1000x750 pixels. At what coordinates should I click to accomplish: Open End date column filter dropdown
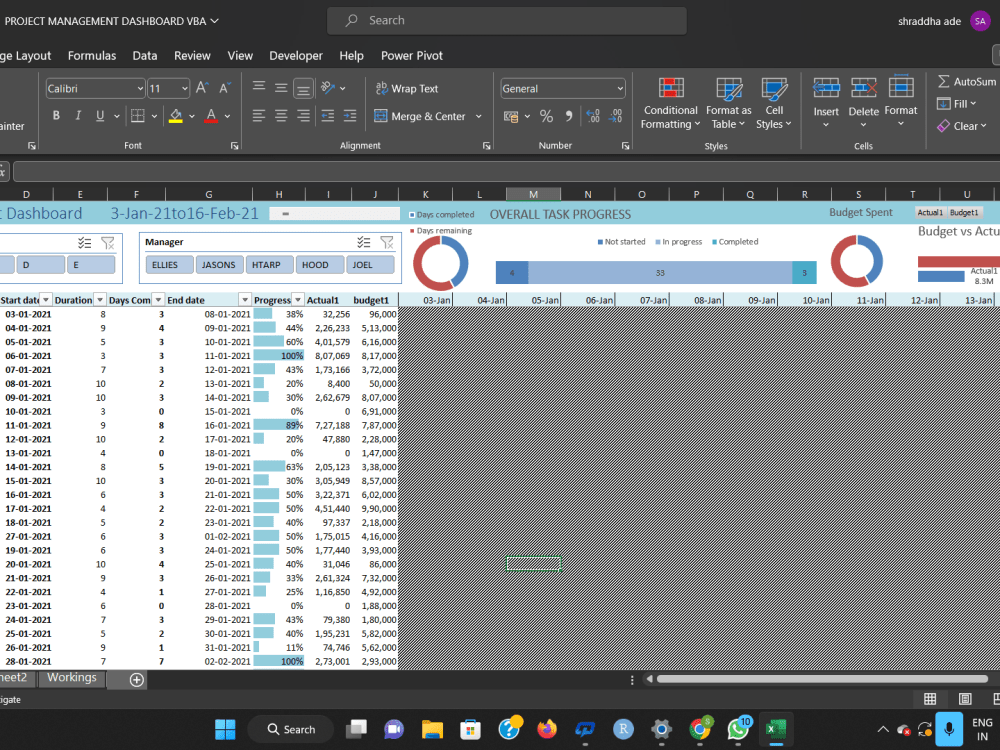click(x=245, y=300)
